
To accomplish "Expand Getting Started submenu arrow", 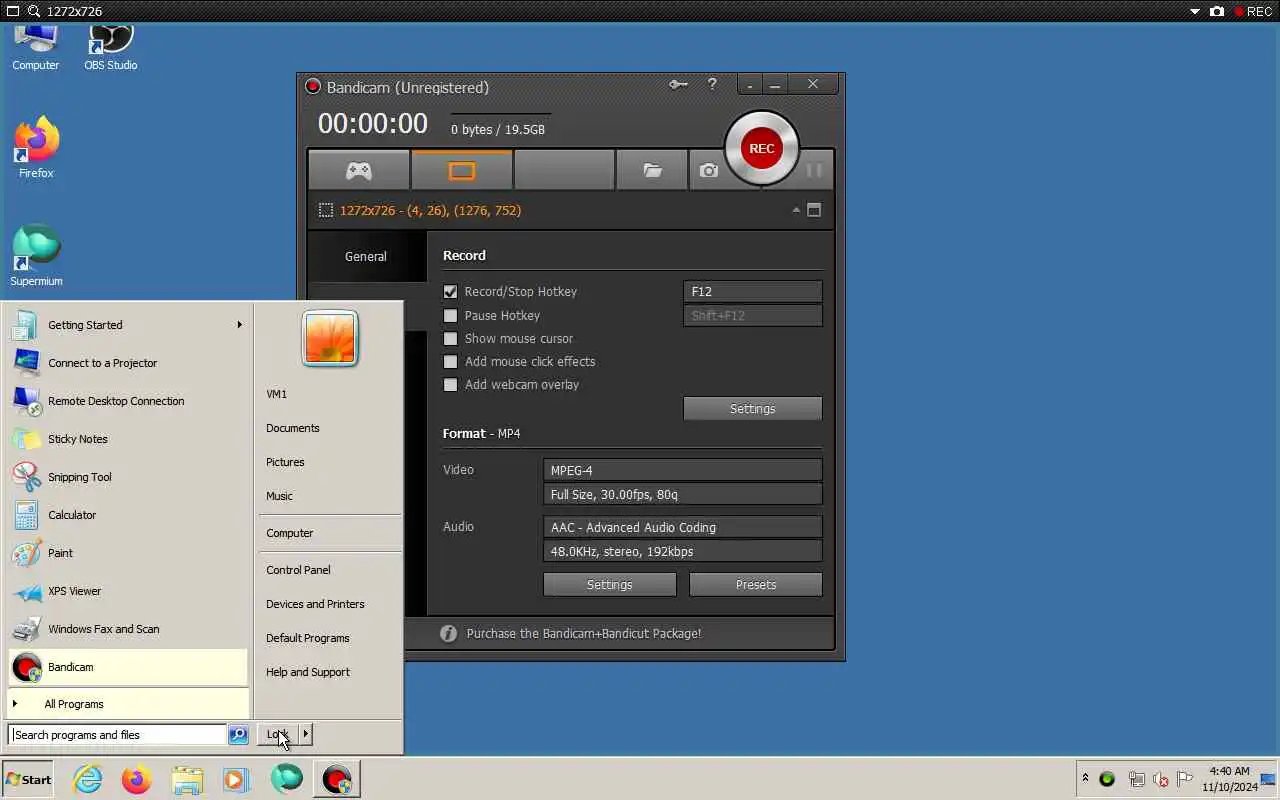I will click(239, 325).
